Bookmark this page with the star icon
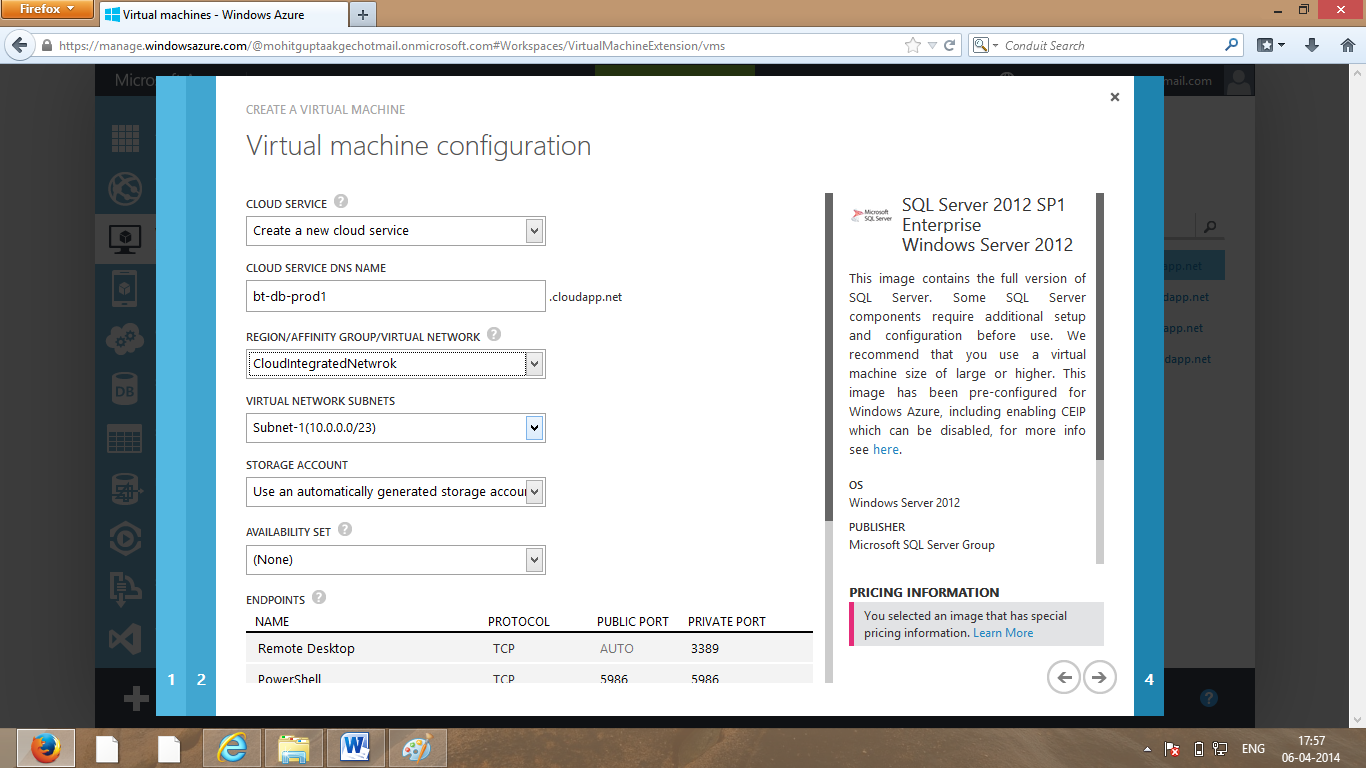This screenshot has height=768, width=1366. [x=912, y=46]
